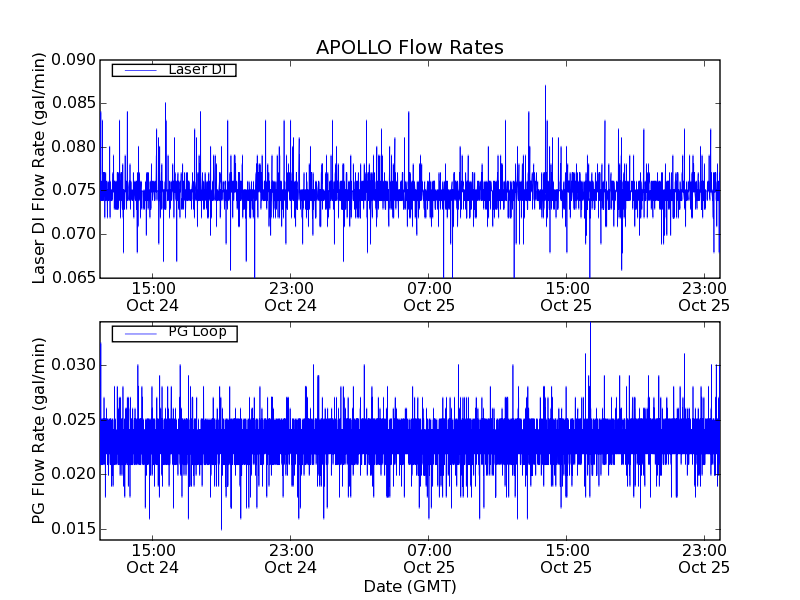The width and height of the screenshot is (800, 600).
Task: Click 23:00 Oct 25 tick label under lower chart
Action: pyautogui.click(x=703, y=558)
